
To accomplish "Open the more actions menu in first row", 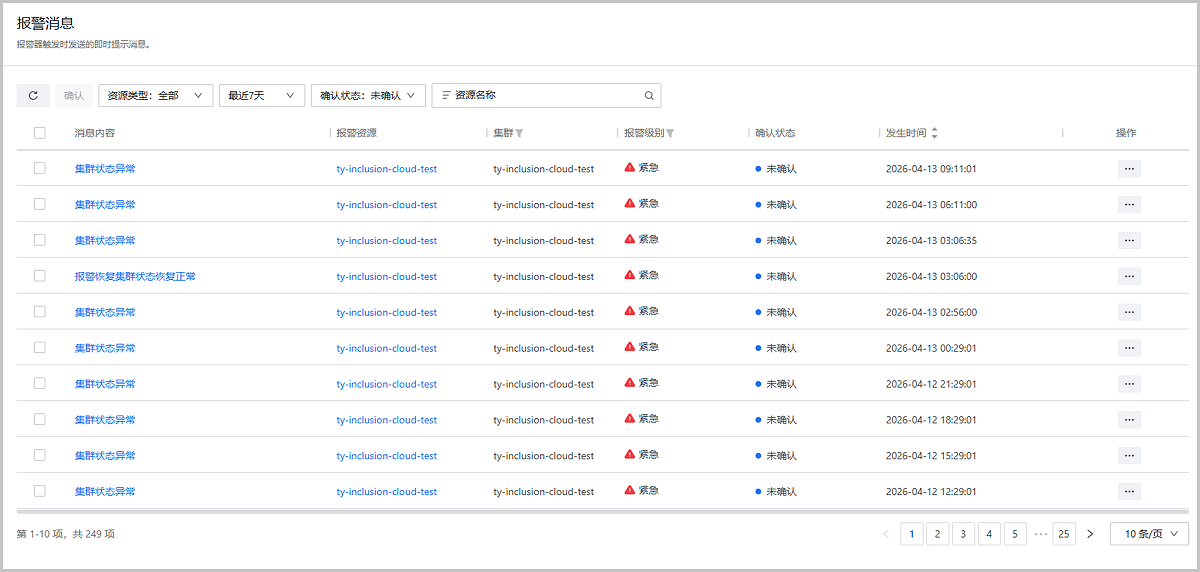I will (x=1129, y=169).
